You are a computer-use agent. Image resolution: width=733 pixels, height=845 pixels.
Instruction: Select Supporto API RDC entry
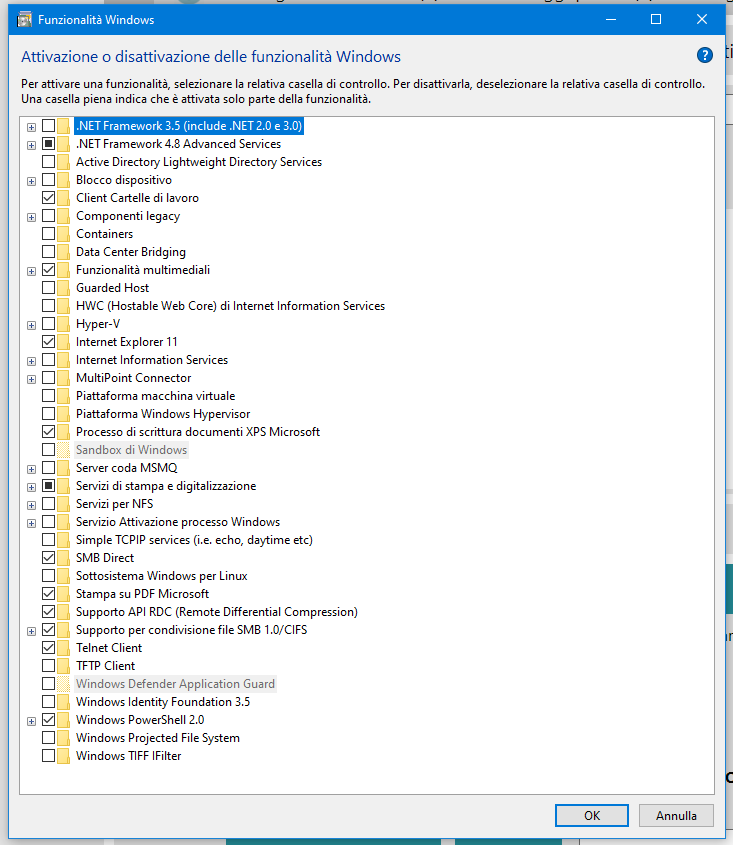(x=217, y=612)
